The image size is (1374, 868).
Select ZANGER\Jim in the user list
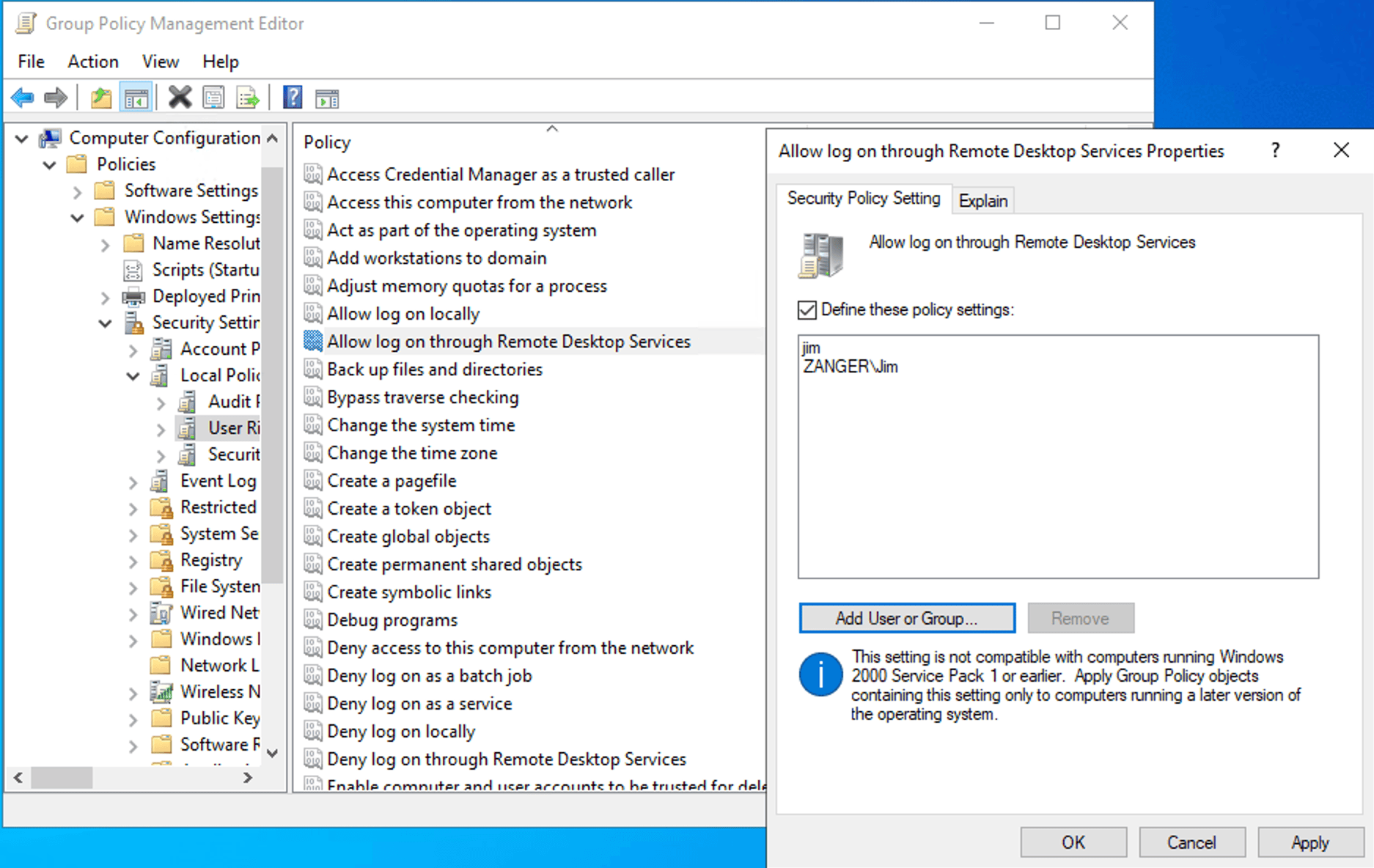pyautogui.click(x=851, y=367)
